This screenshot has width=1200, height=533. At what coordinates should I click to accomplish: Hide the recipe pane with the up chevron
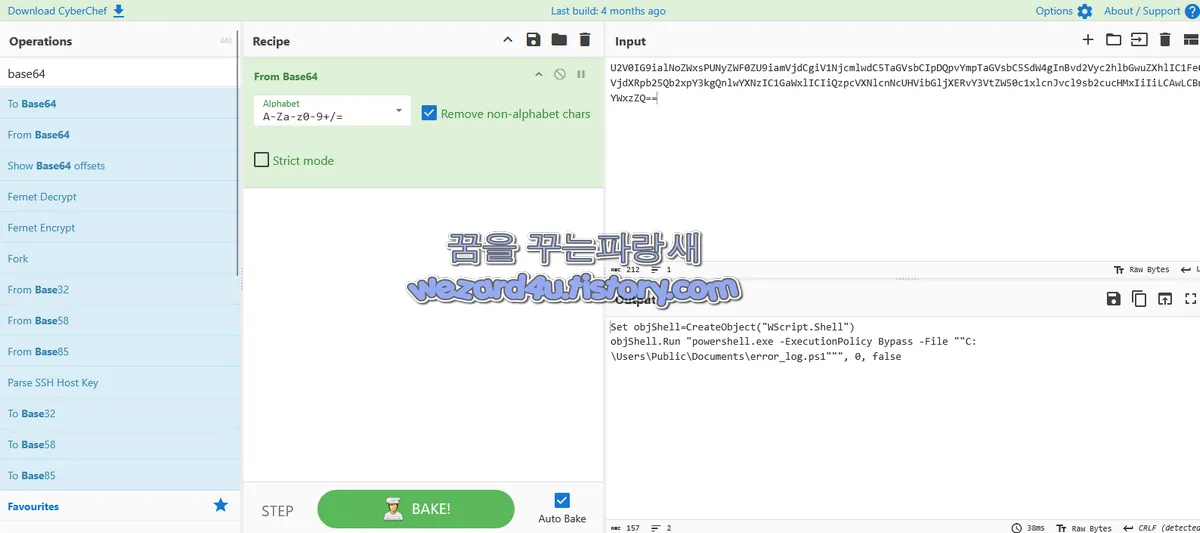tap(507, 40)
